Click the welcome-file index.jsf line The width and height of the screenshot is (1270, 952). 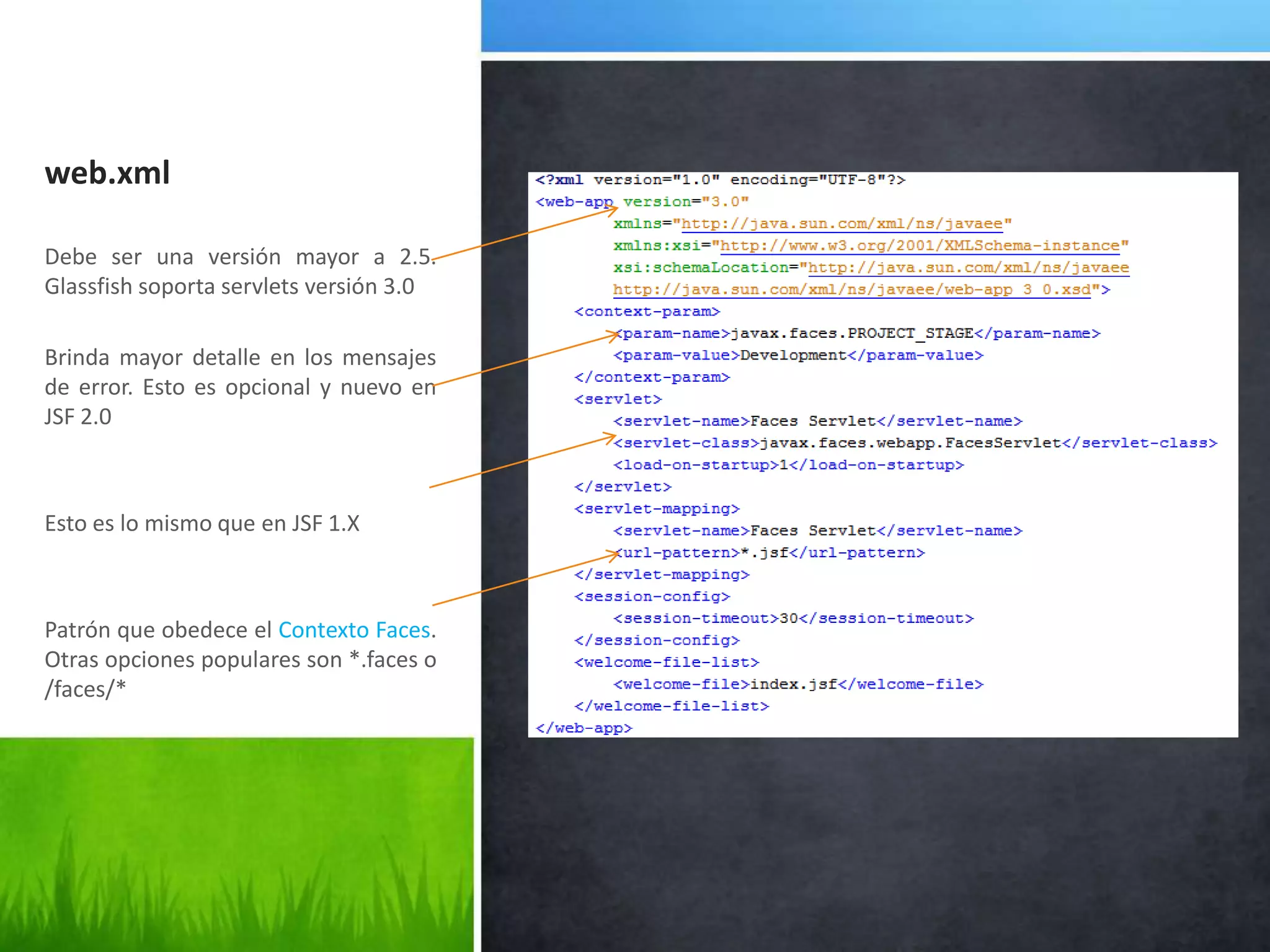(799, 684)
